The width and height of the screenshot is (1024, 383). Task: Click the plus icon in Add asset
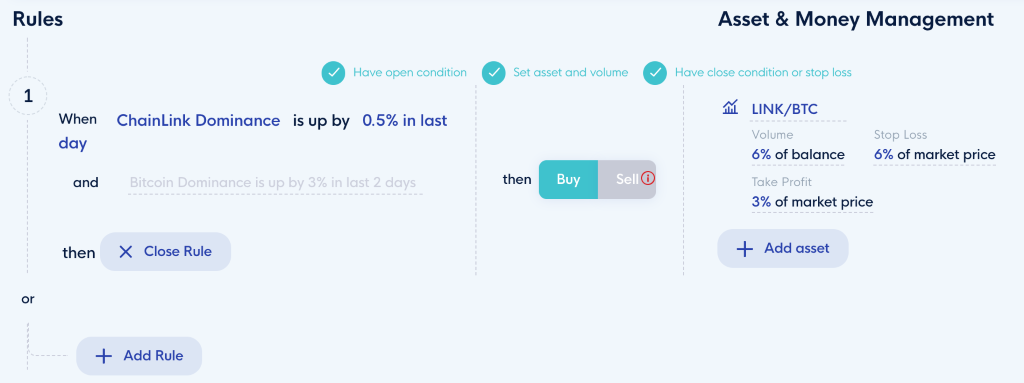tap(744, 248)
